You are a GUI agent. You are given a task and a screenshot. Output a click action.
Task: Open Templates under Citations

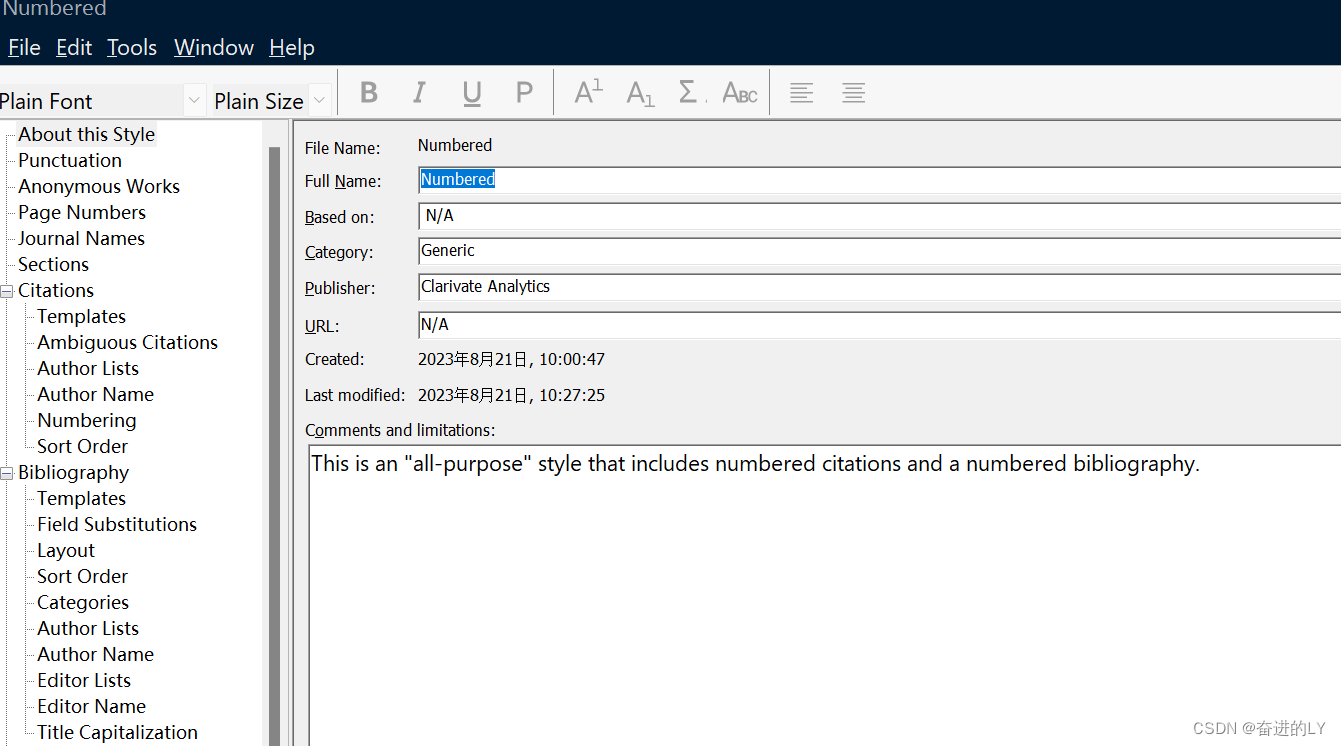click(81, 316)
